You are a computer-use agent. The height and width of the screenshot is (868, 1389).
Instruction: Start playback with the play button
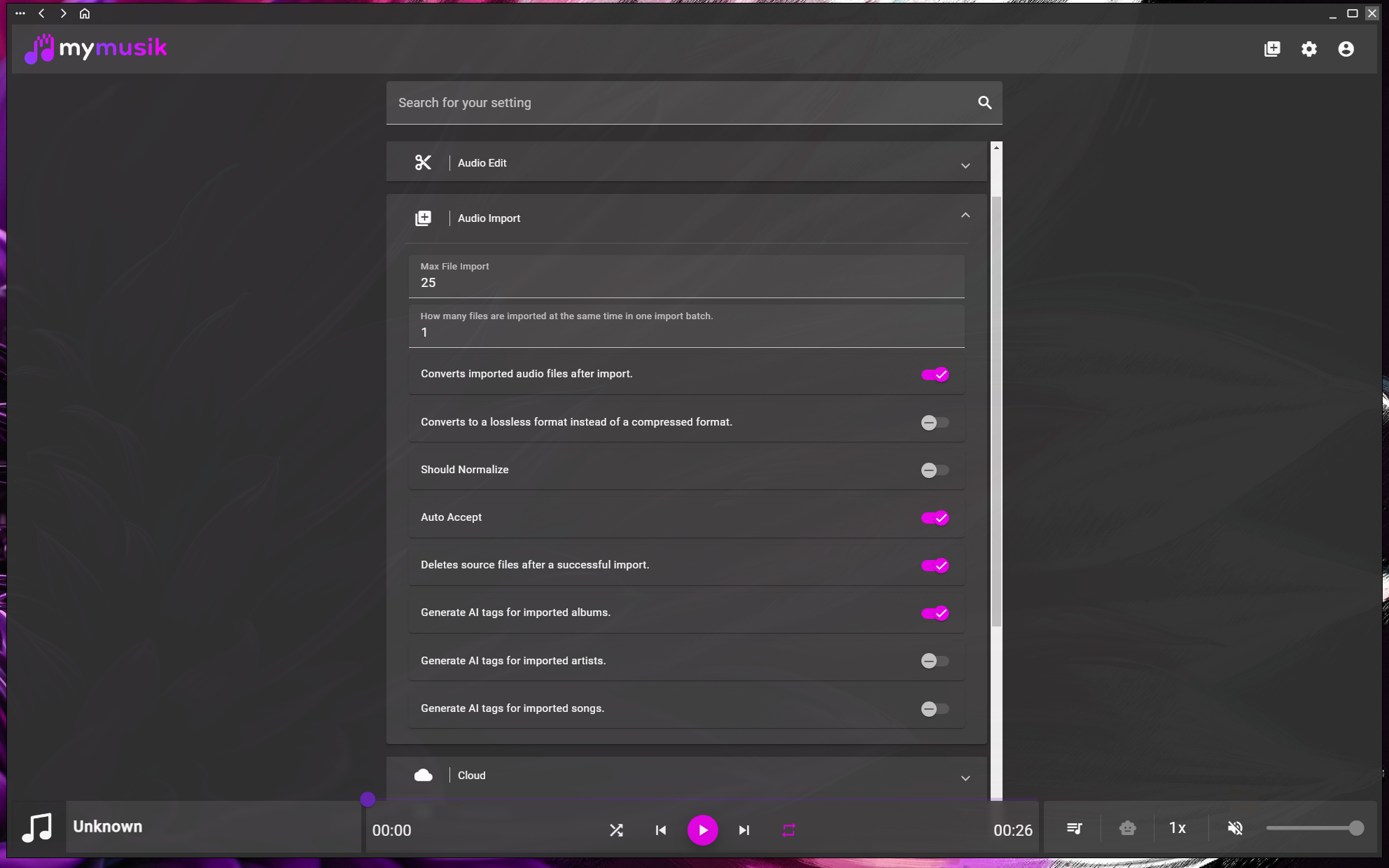pos(702,830)
